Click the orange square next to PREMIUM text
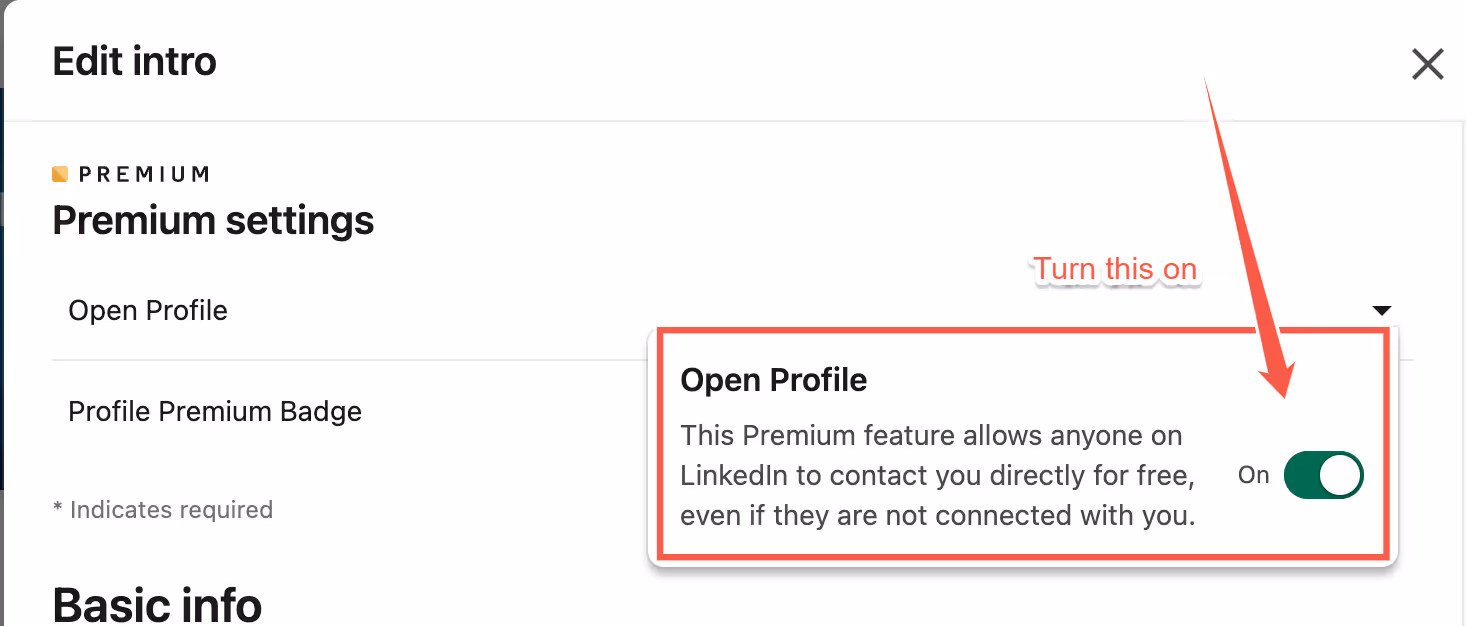The width and height of the screenshot is (1466, 626). (x=59, y=173)
